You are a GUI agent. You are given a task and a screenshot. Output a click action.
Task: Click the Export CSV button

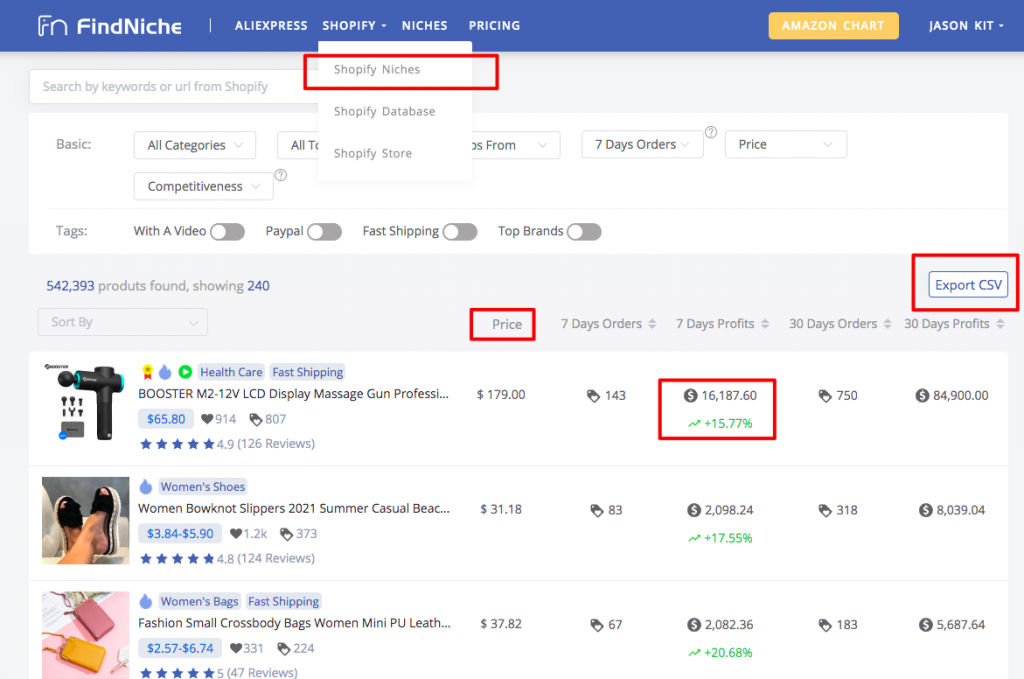[968, 285]
